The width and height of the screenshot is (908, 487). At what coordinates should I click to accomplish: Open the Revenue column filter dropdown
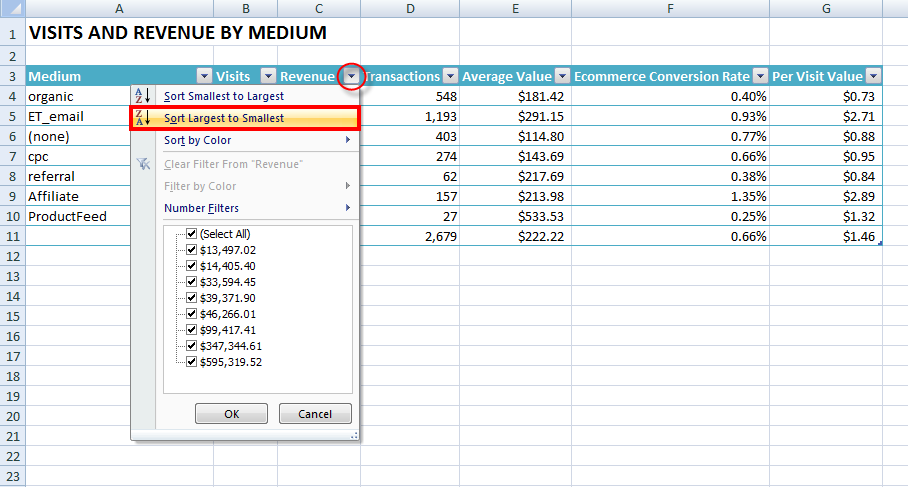pos(351,76)
